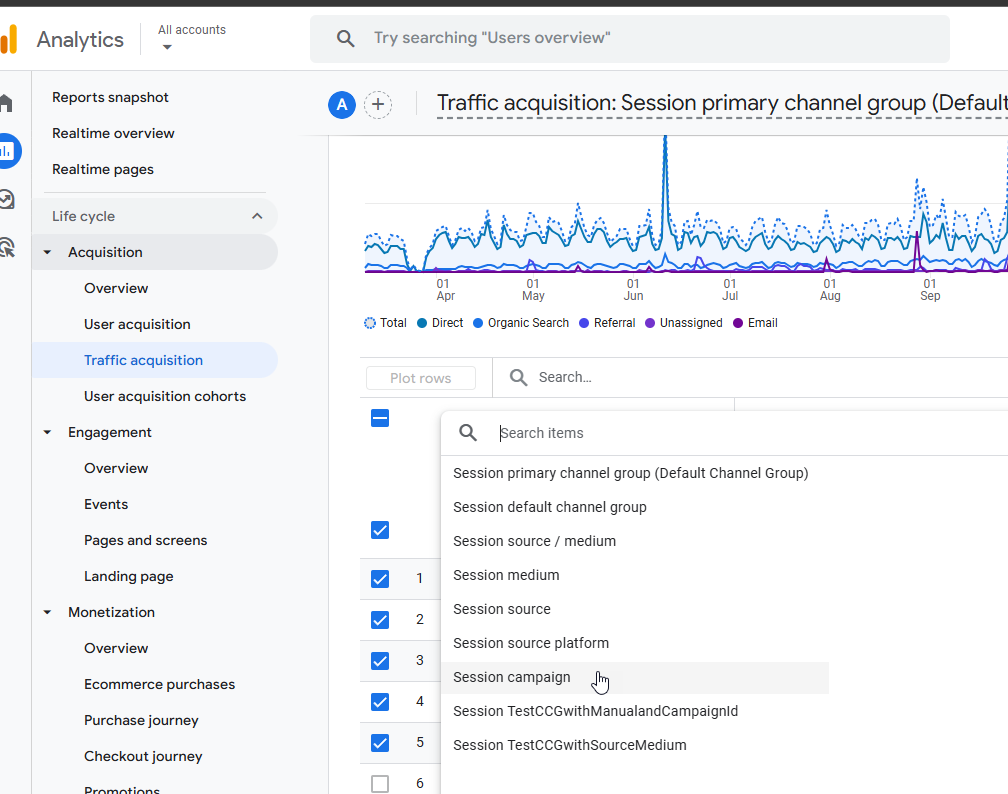
Task: Open Reports snapshot
Action: (x=110, y=97)
